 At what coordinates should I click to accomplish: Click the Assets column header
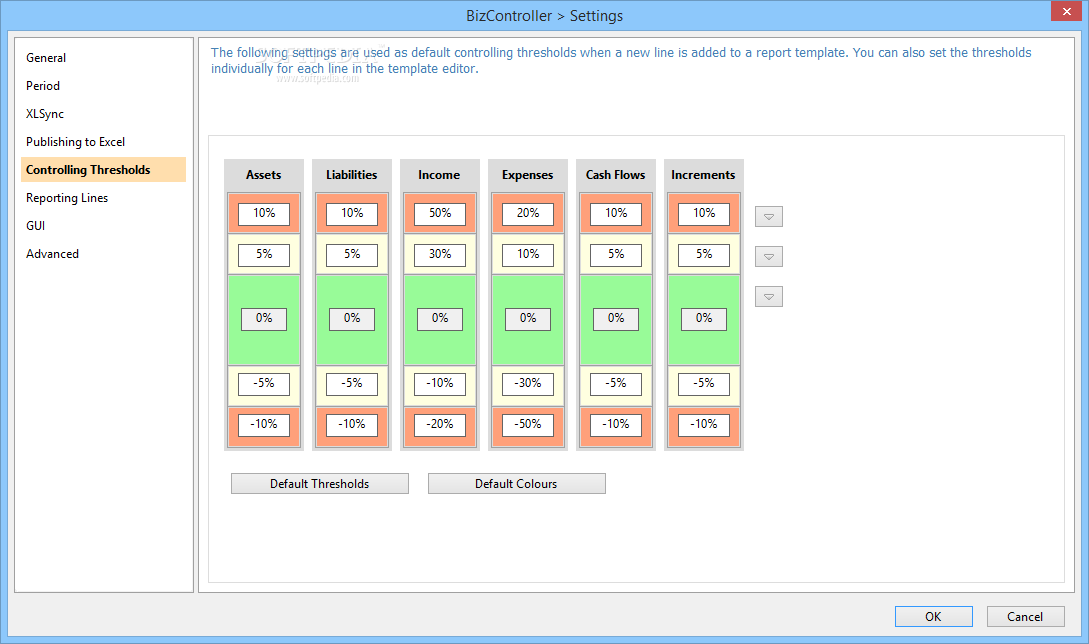(264, 175)
